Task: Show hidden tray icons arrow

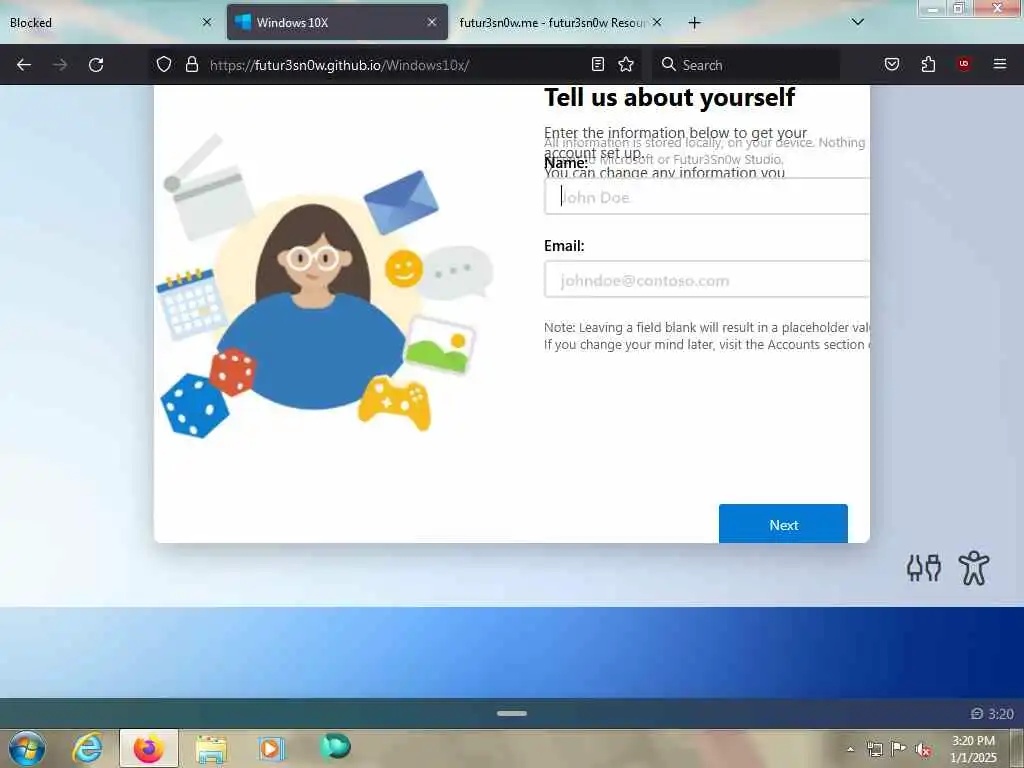Action: coord(850,749)
